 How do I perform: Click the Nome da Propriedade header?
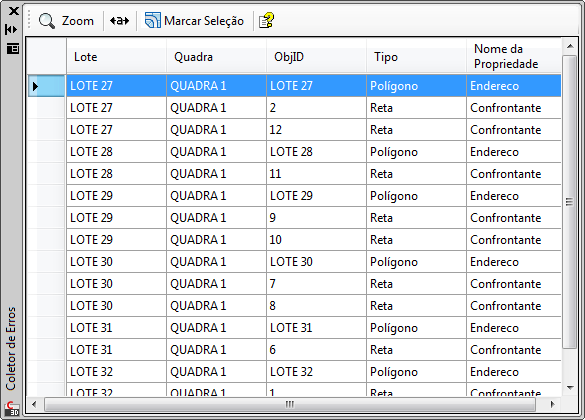514,57
